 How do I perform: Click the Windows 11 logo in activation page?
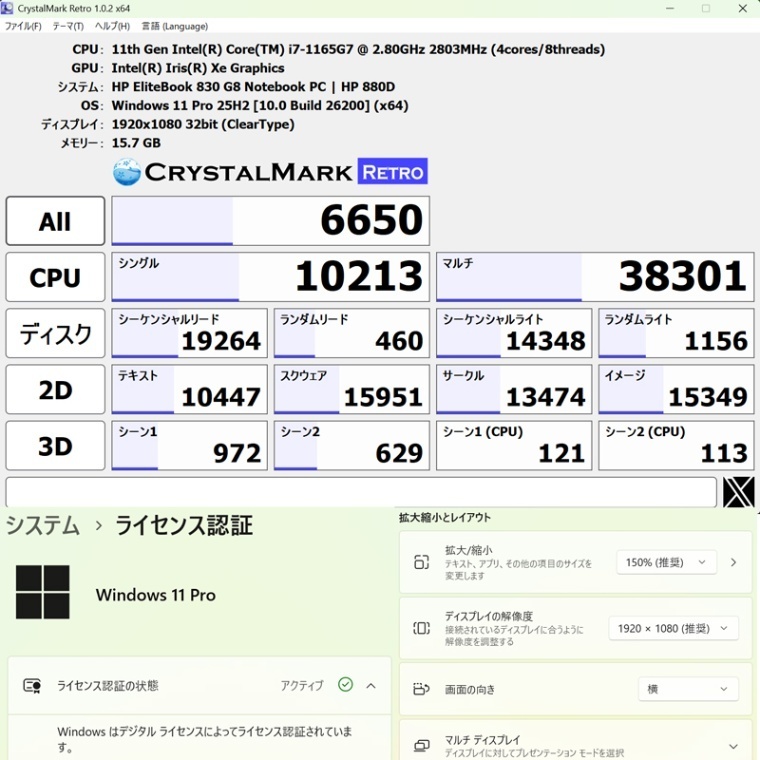pyautogui.click(x=43, y=592)
